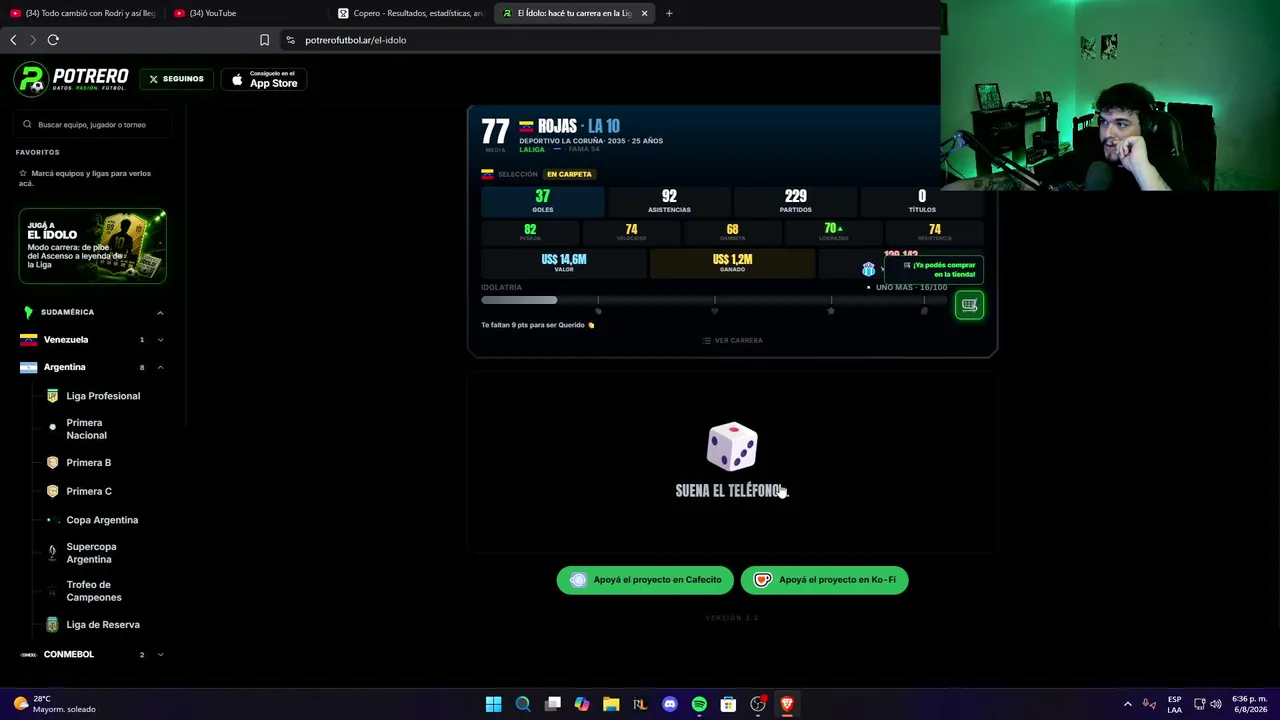Click the Argentina flag in the sidebar
Image resolution: width=1280 pixels, height=720 pixels.
coord(28,367)
